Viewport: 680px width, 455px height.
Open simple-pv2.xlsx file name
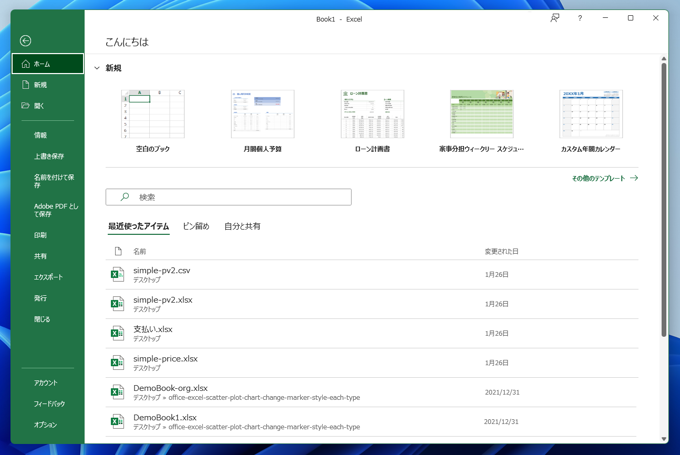click(x=163, y=300)
